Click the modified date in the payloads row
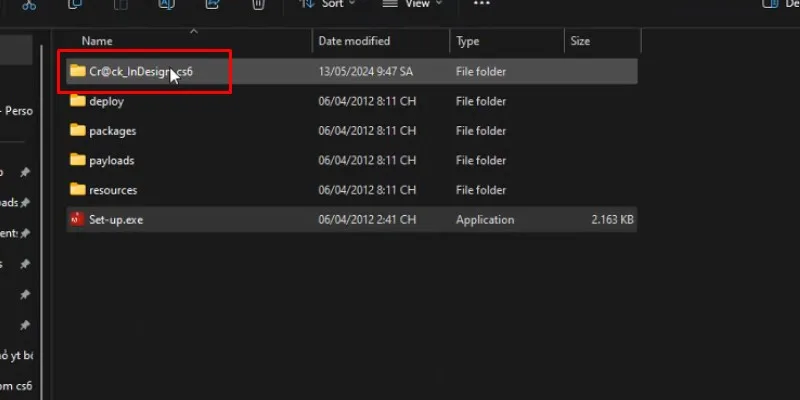Image resolution: width=800 pixels, height=400 pixels. pos(367,160)
